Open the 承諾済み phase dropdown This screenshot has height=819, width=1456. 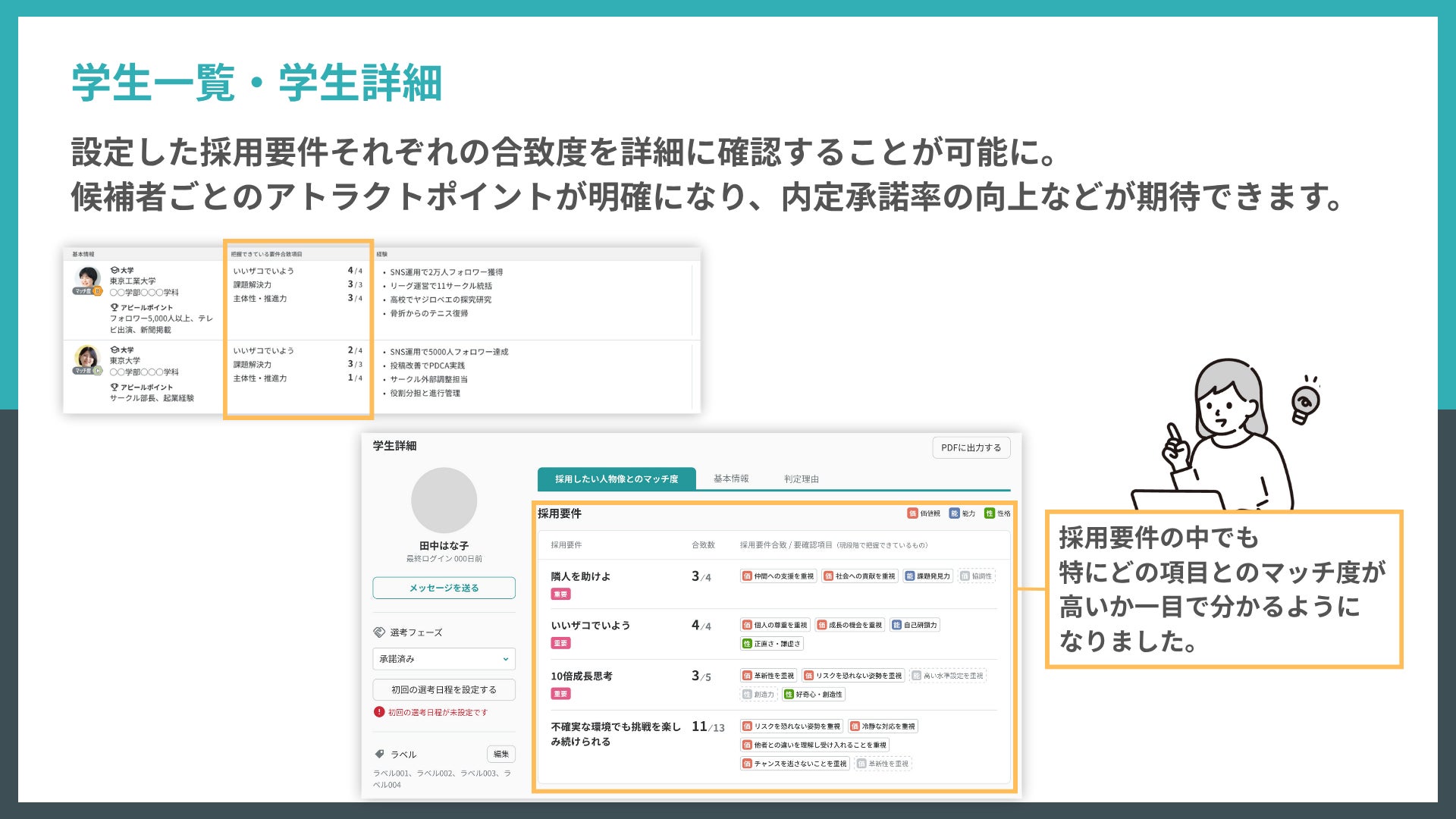click(x=444, y=659)
